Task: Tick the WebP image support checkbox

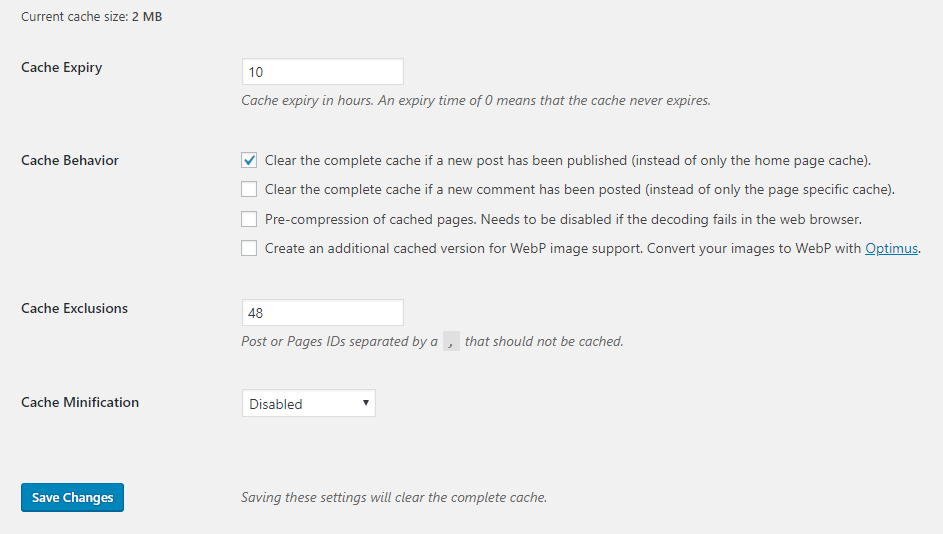Action: click(x=249, y=248)
